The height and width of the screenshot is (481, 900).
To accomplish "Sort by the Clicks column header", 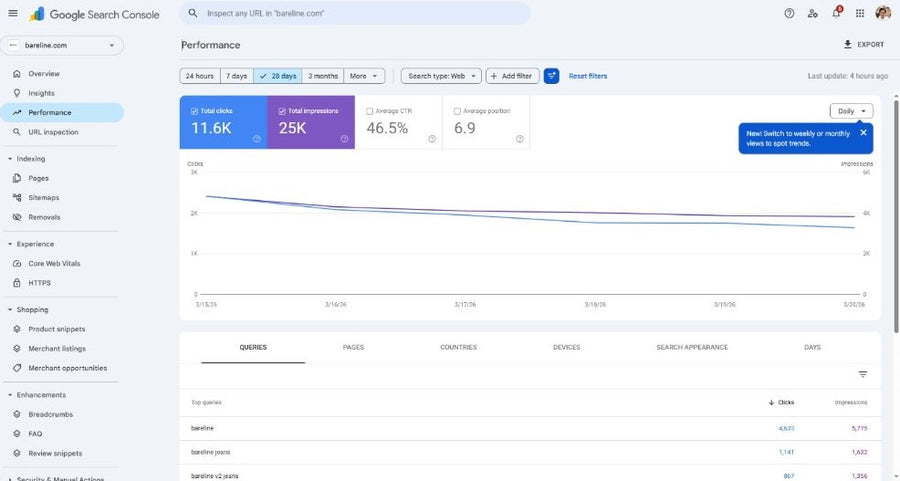I will pyautogui.click(x=781, y=402).
